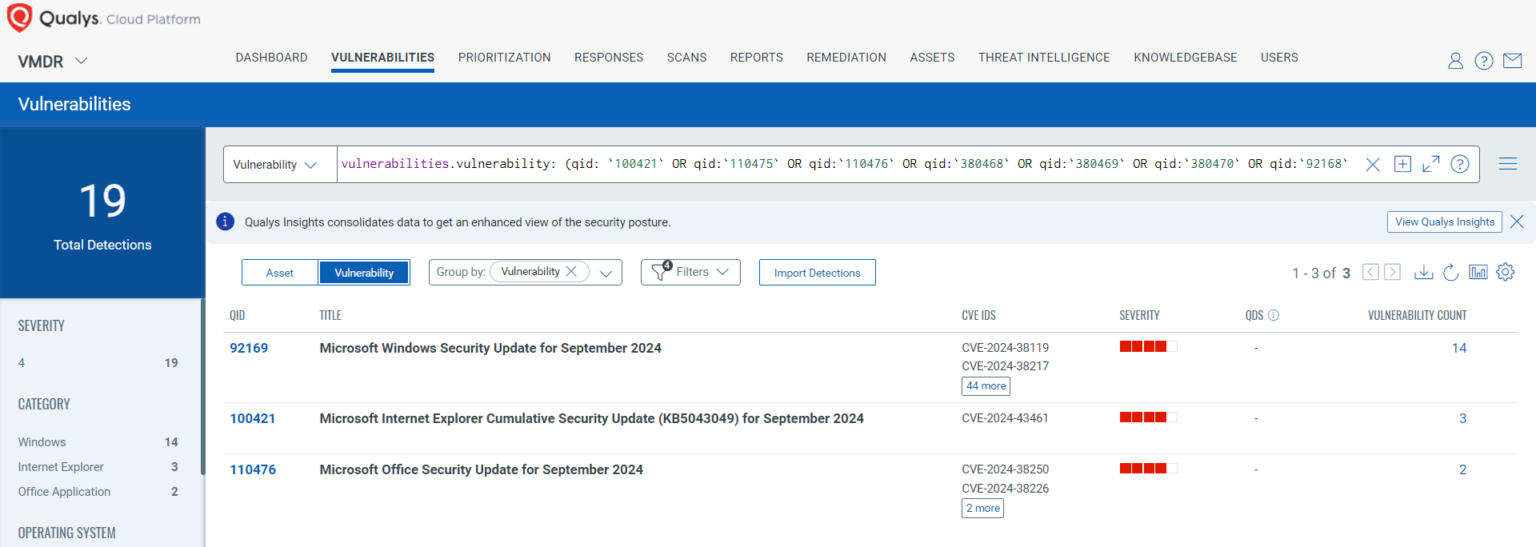The height and width of the screenshot is (547, 1536).
Task: Open the Filters dropdown
Action: (x=691, y=272)
